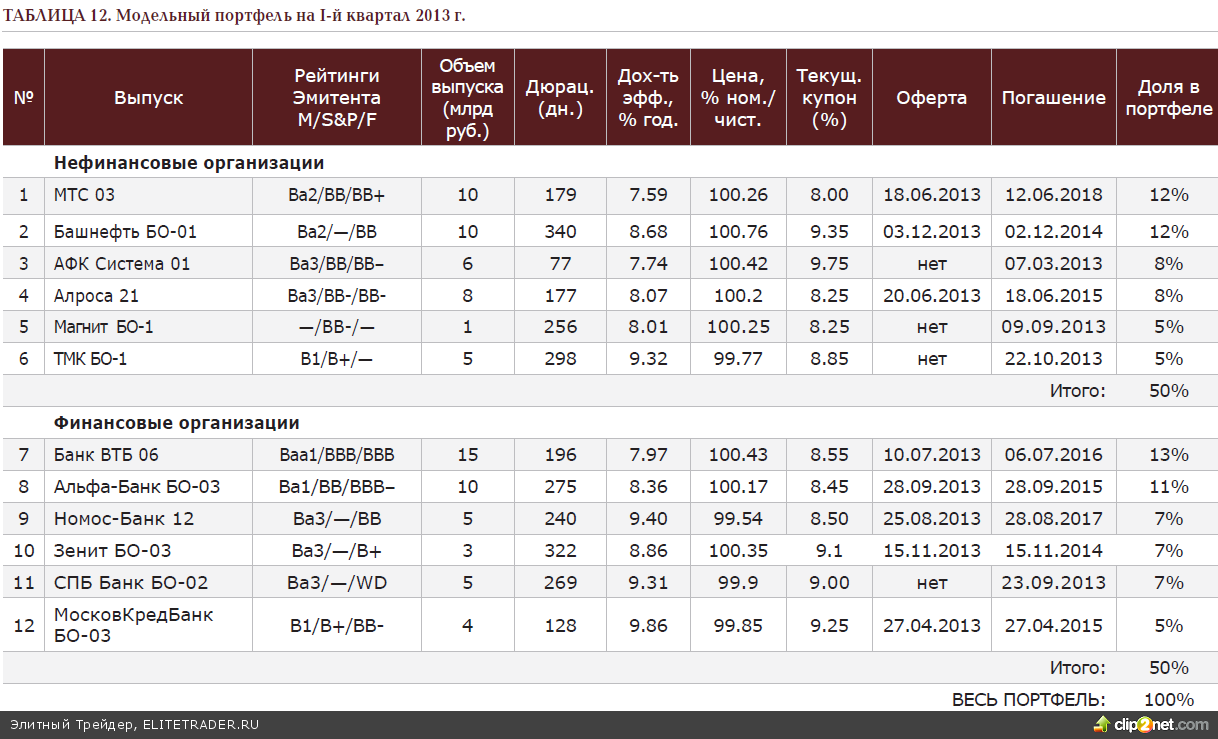
Task: Click the 'МТС 03' bond name cell
Action: (x=84, y=195)
